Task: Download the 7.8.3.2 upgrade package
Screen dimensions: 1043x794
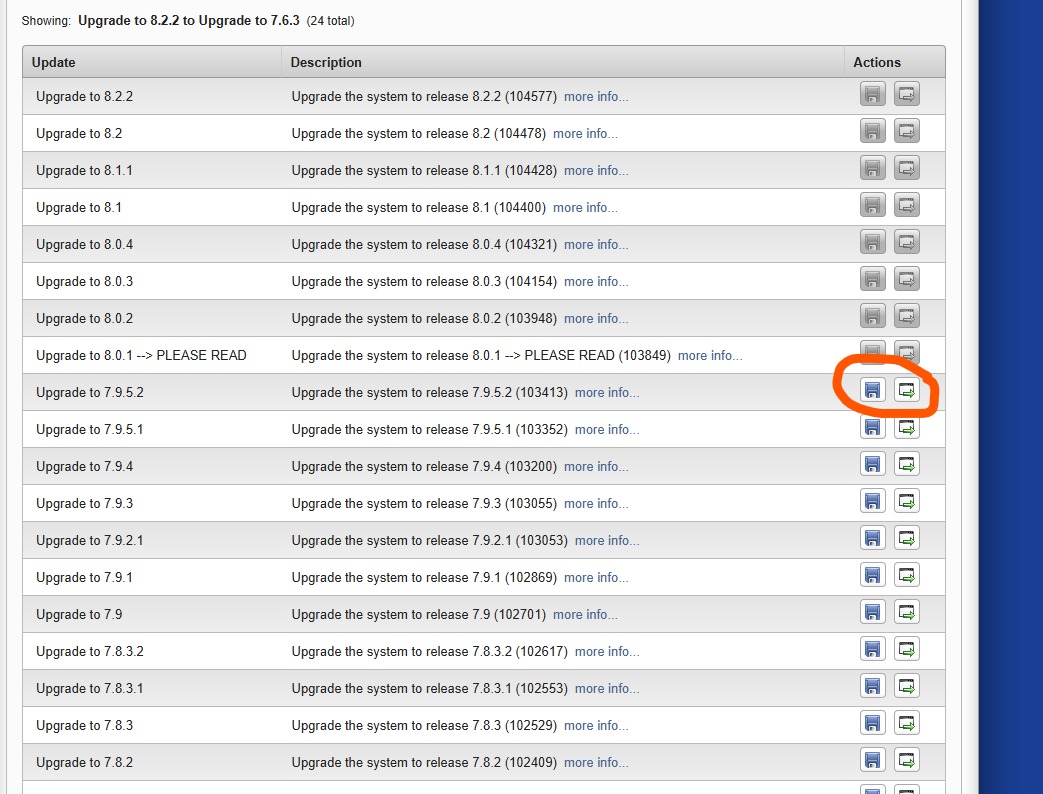Action: 873,650
